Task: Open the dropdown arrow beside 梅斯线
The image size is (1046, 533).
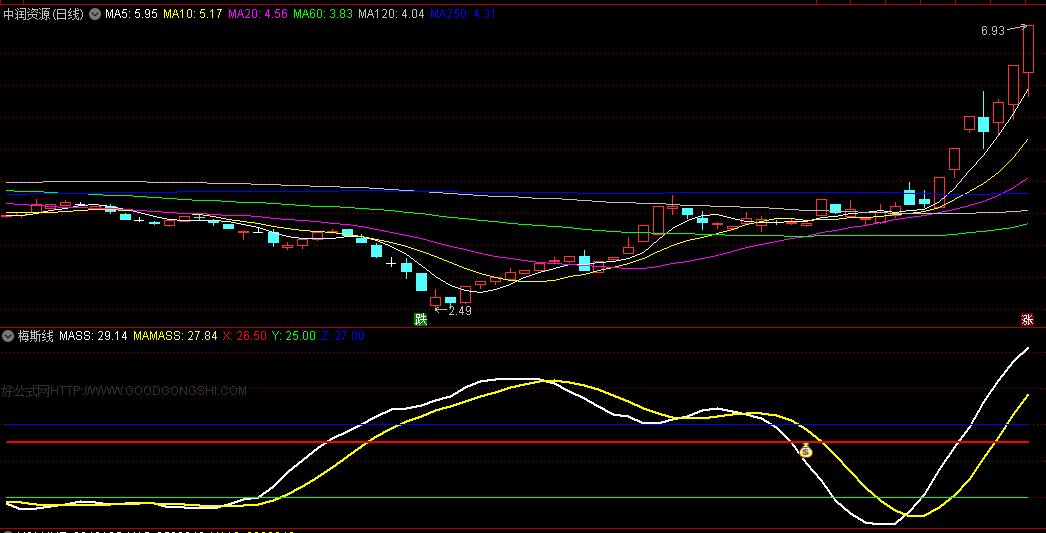Action: [x=9, y=336]
